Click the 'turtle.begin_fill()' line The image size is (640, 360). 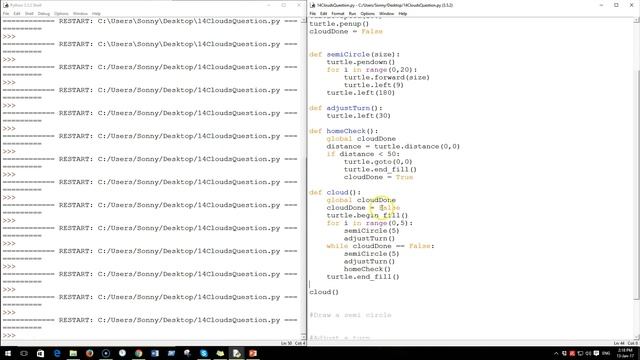click(367, 216)
